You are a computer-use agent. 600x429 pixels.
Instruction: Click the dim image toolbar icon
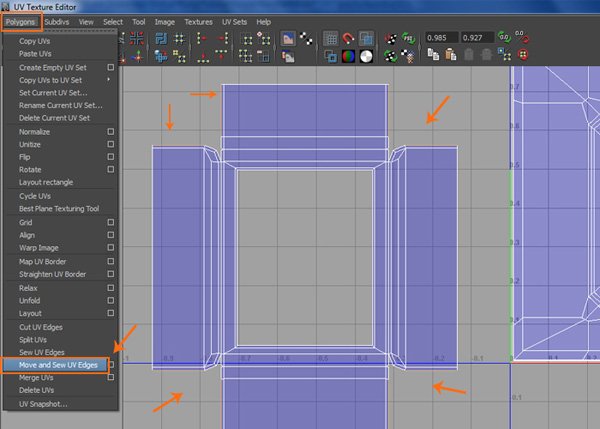tap(288, 56)
